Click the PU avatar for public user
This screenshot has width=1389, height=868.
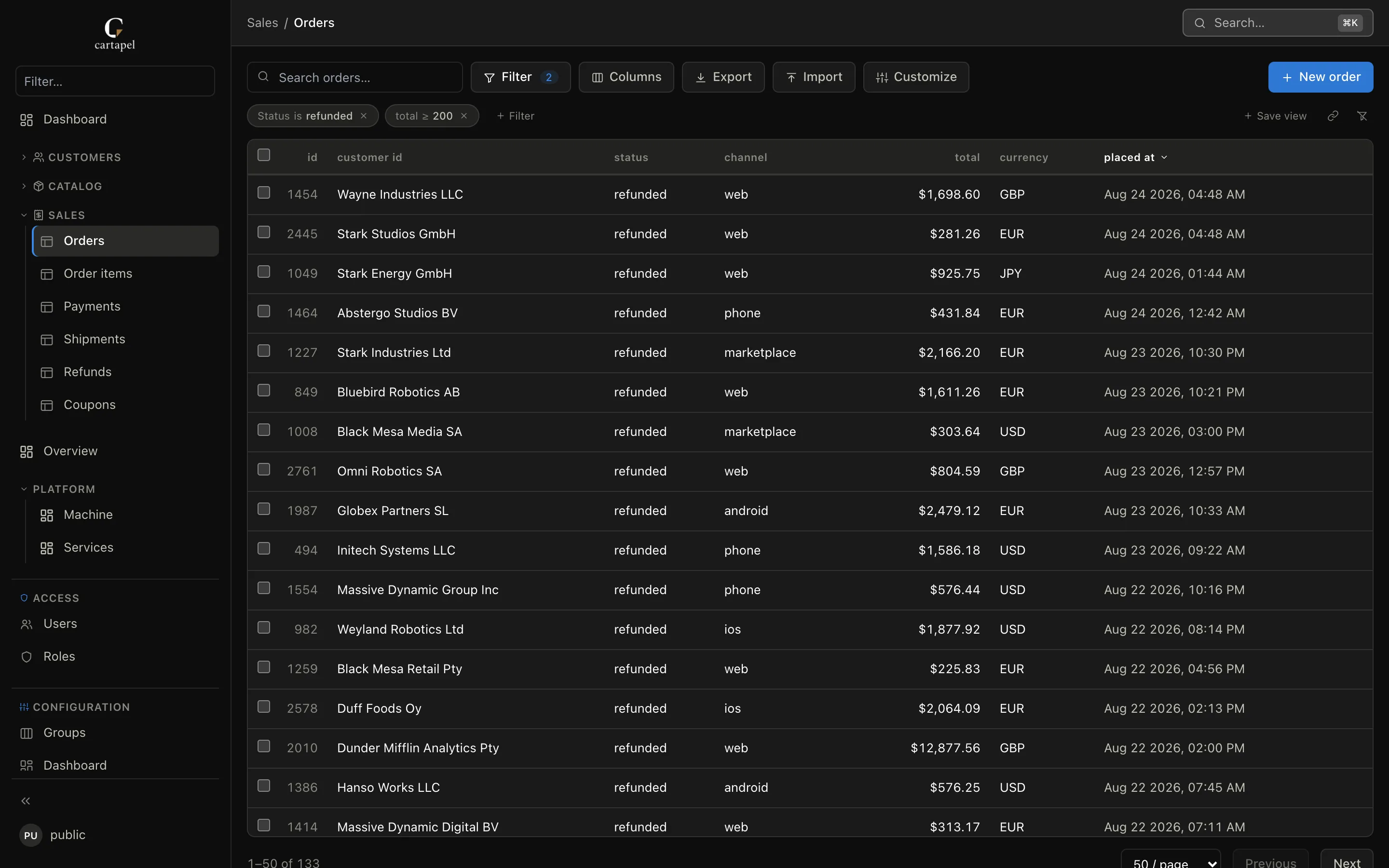click(x=31, y=835)
